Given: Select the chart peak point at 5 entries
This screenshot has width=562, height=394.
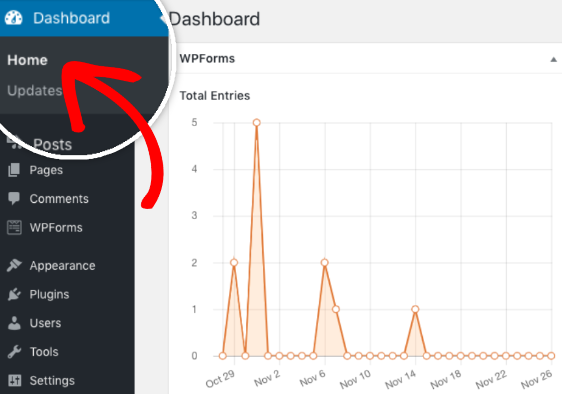Looking at the screenshot, I should coord(256,123).
